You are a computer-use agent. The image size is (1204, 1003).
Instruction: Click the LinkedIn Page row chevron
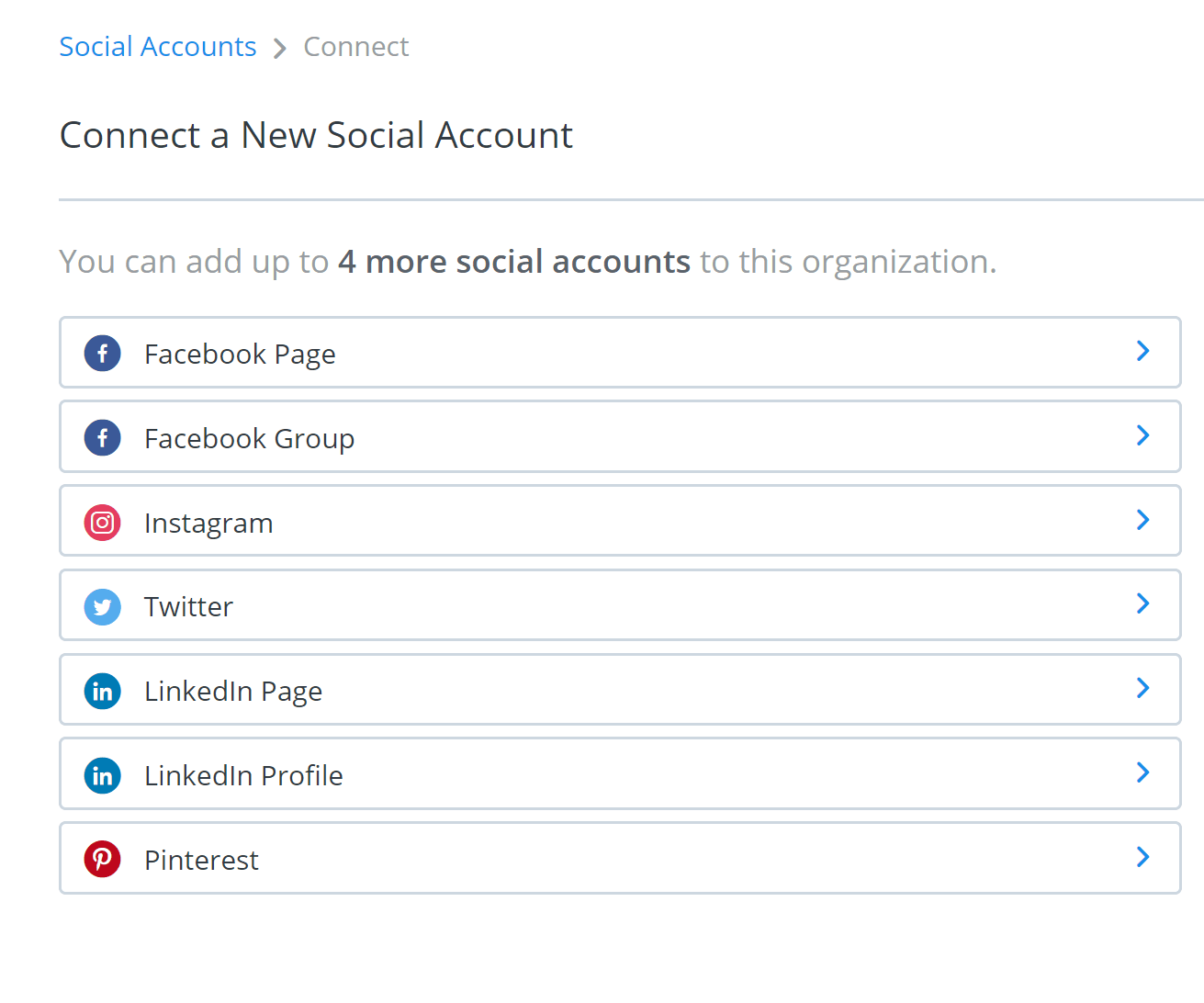pyautogui.click(x=1142, y=688)
